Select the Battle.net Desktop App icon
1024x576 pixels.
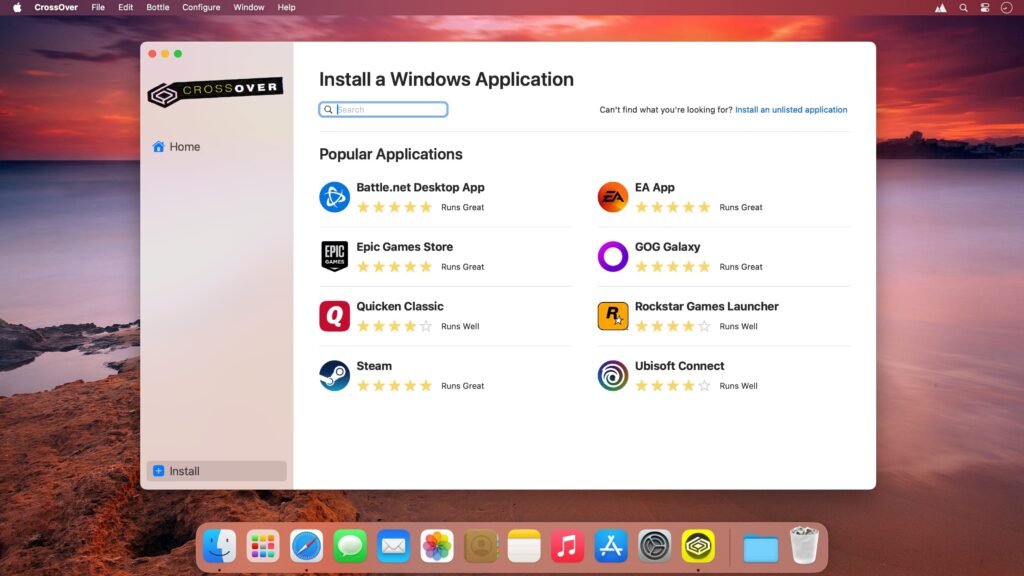(335, 196)
